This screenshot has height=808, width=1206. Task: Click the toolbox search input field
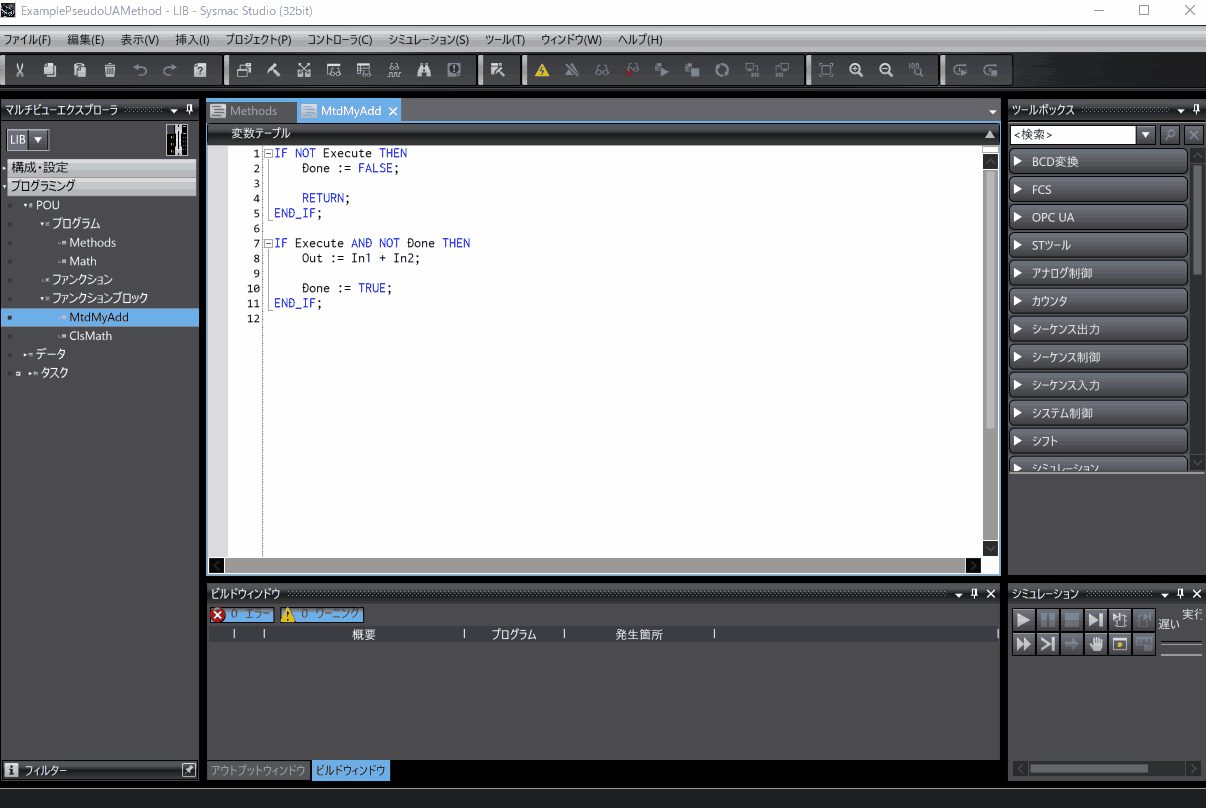1072,134
